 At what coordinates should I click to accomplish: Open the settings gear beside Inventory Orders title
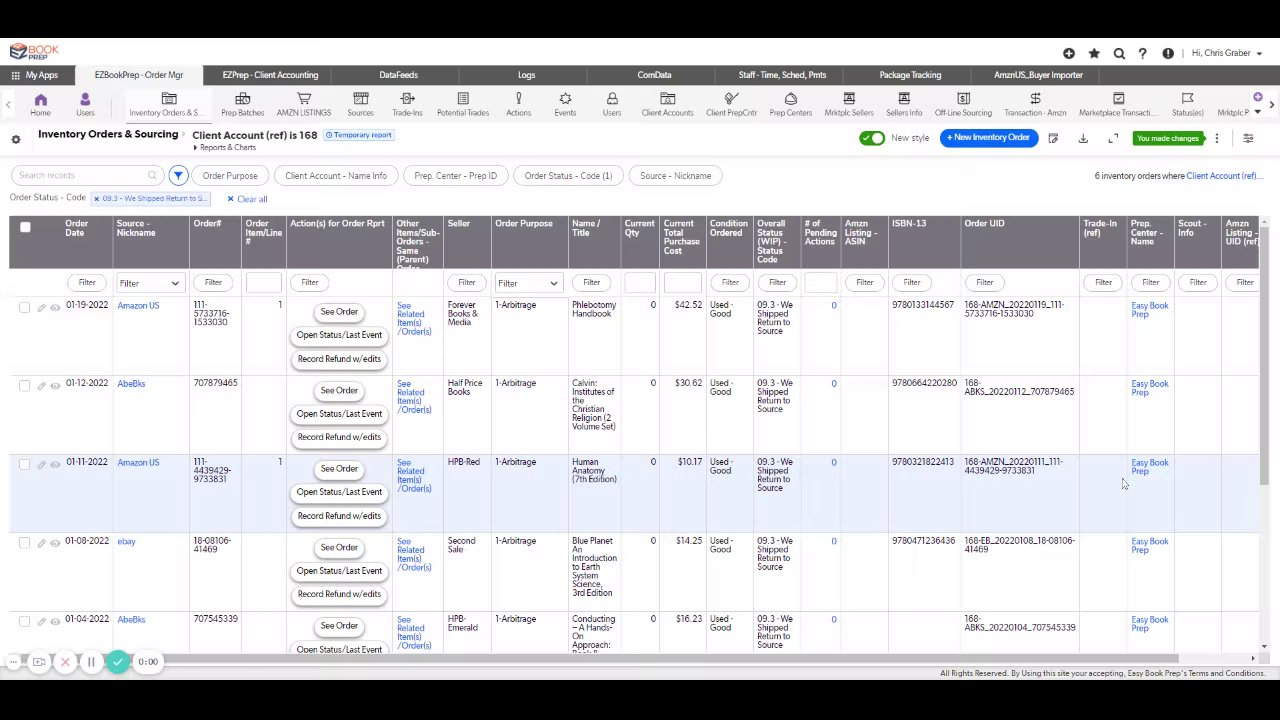coord(16,139)
